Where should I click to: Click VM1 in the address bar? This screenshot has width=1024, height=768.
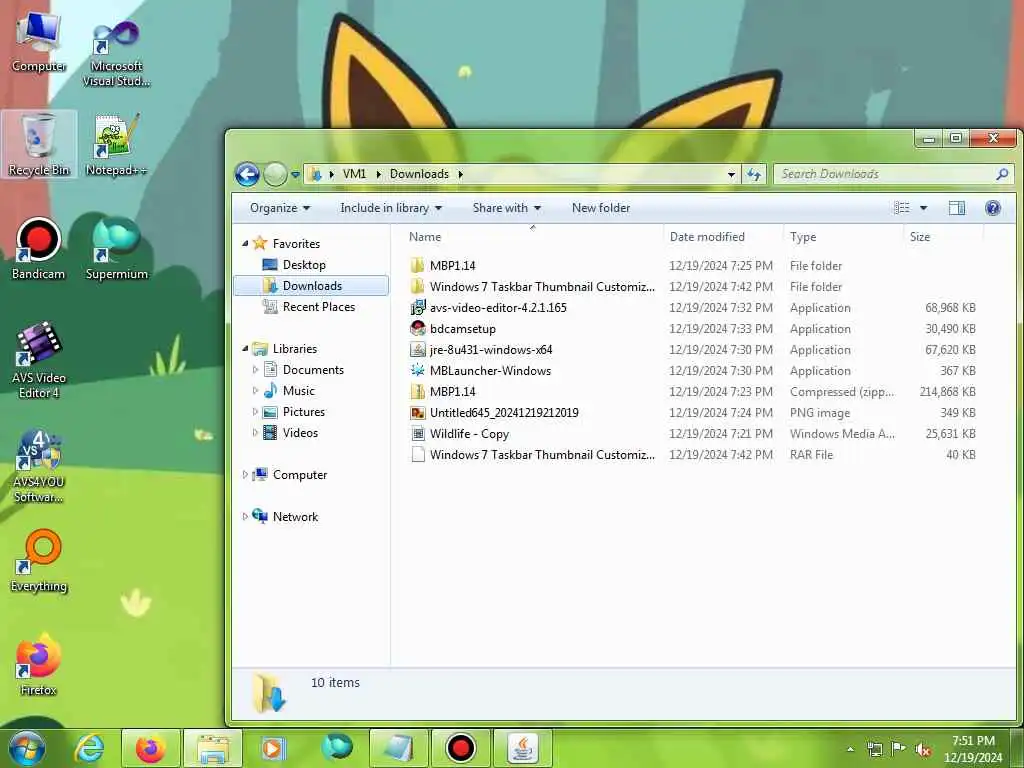[x=354, y=174]
